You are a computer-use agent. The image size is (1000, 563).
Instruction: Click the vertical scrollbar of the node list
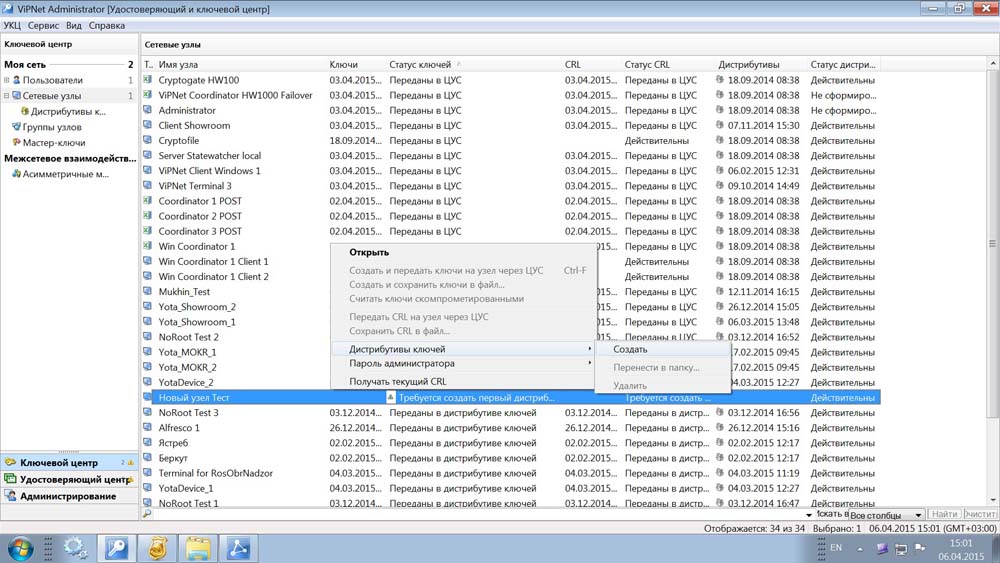click(x=992, y=243)
